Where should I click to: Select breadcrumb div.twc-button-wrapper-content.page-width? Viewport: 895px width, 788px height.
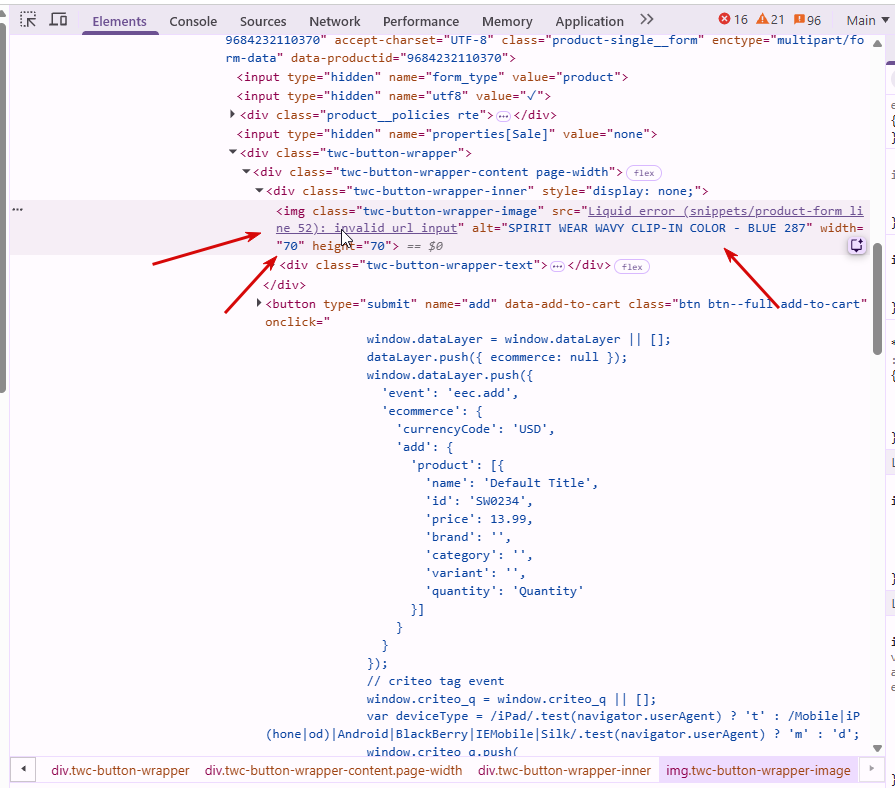coord(333,771)
